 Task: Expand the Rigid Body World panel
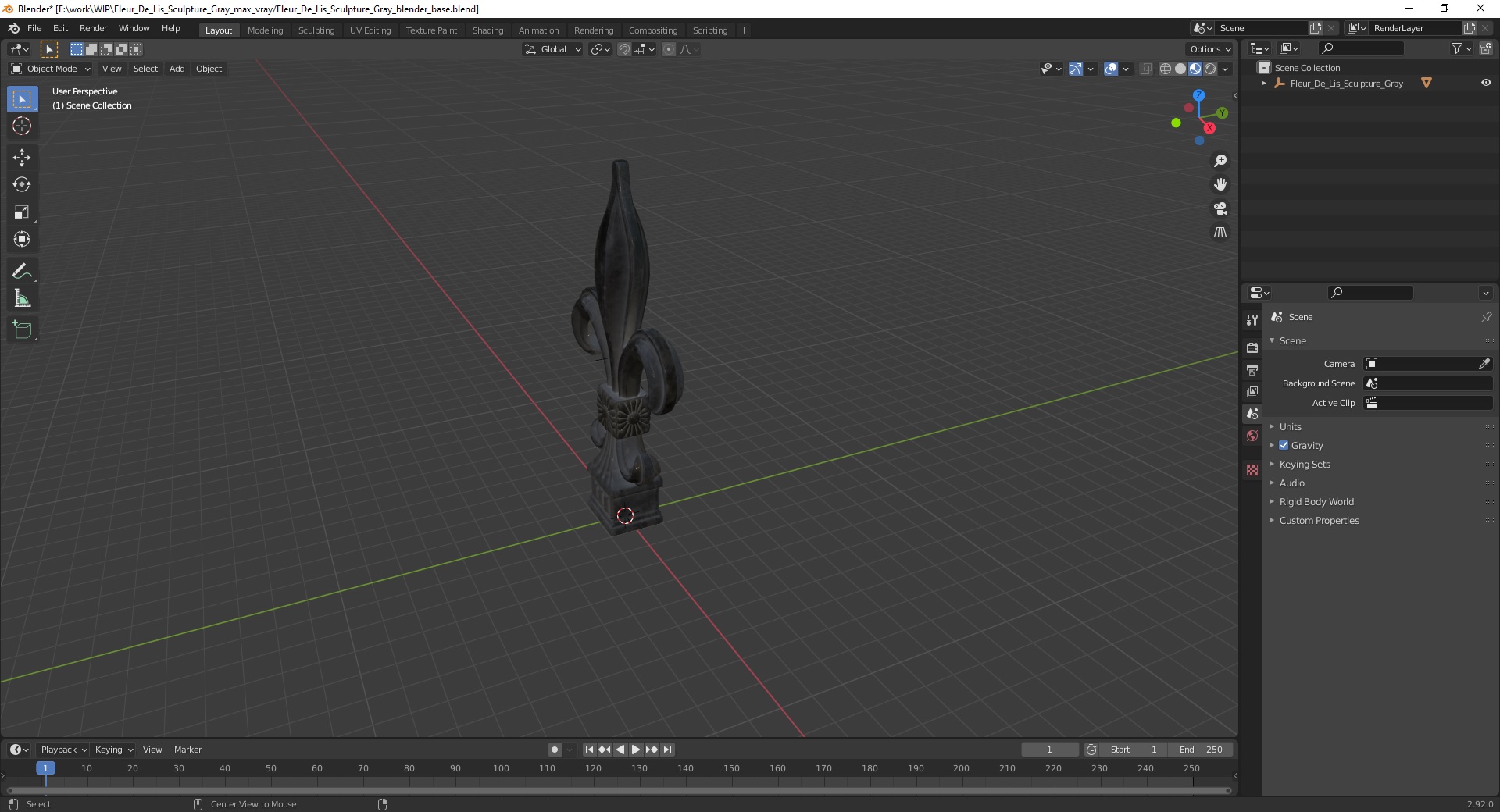1316,501
